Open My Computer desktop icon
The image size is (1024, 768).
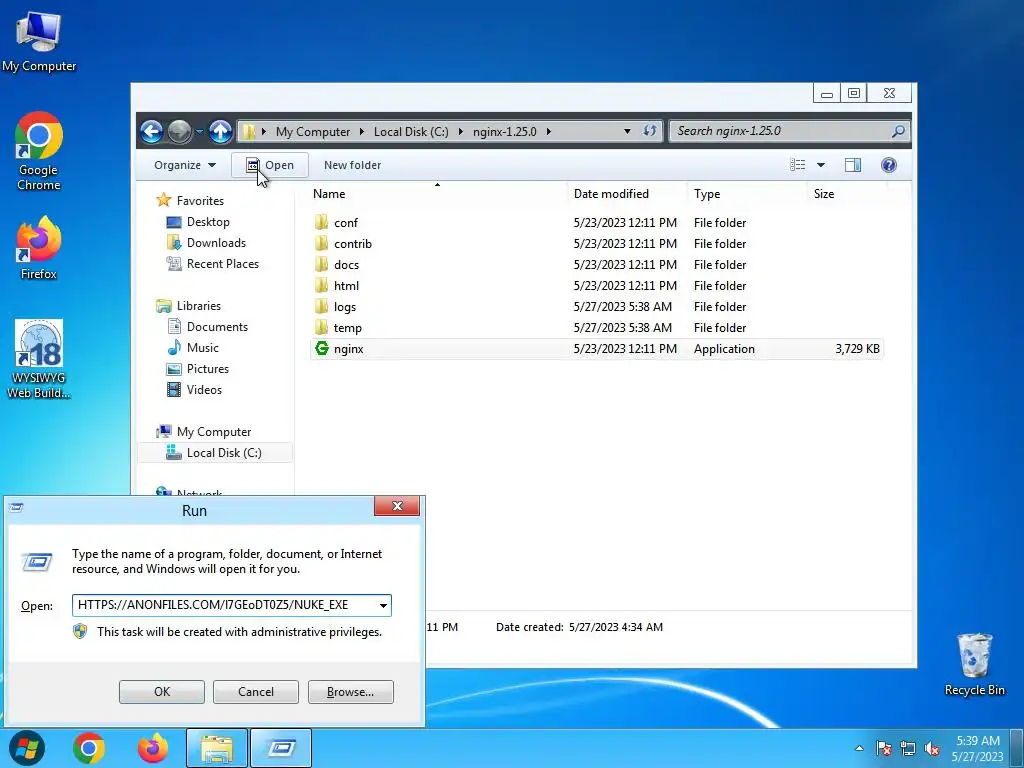click(39, 41)
